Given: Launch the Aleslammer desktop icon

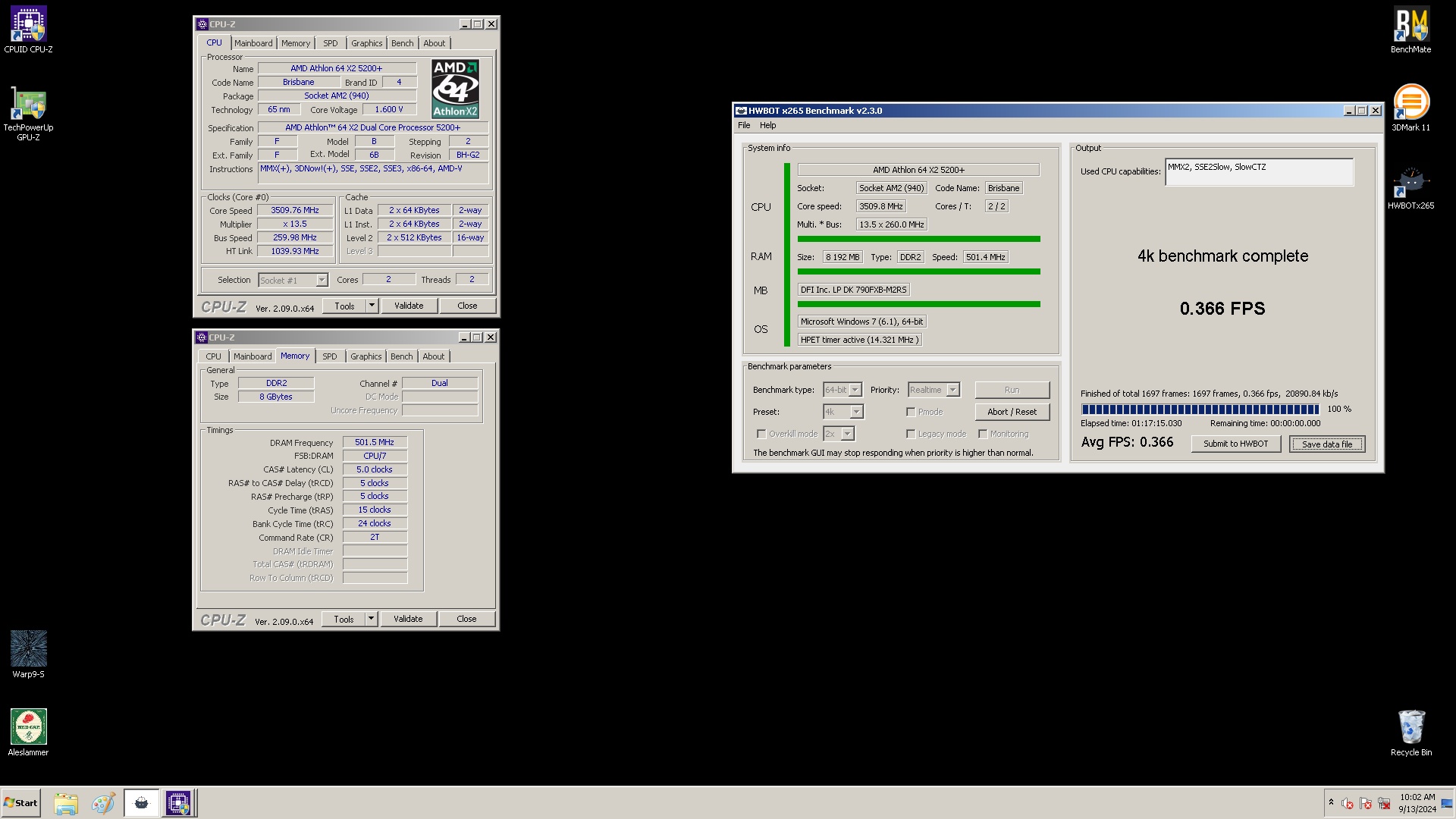Looking at the screenshot, I should tap(28, 733).
